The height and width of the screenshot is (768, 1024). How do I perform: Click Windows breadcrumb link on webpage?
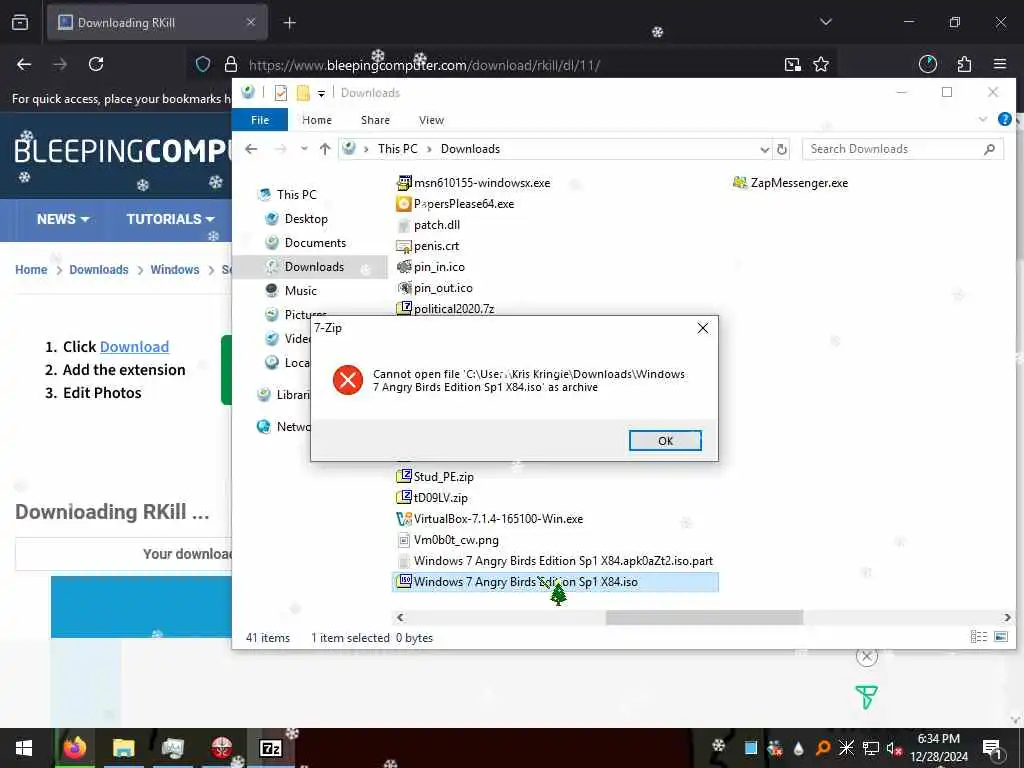tap(174, 270)
